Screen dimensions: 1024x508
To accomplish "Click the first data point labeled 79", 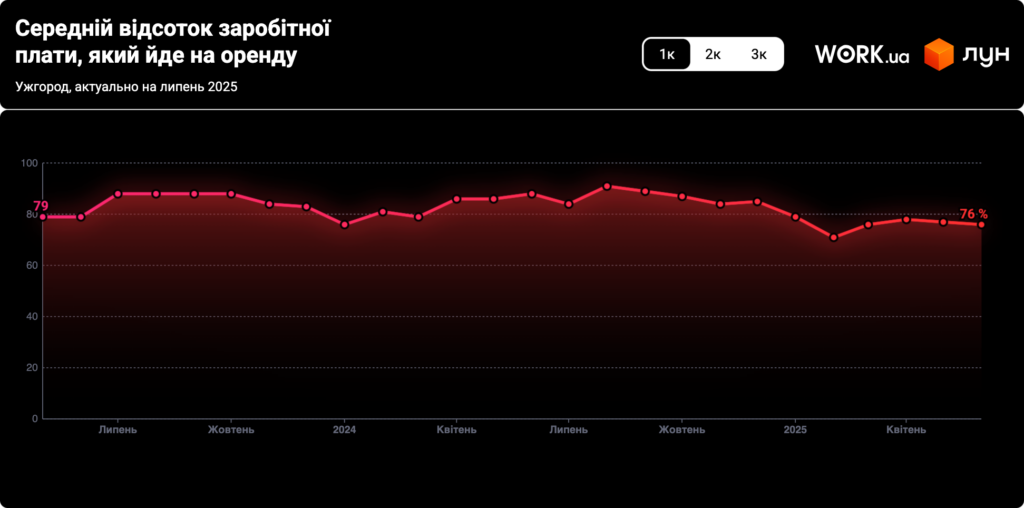I will click(x=43, y=217).
